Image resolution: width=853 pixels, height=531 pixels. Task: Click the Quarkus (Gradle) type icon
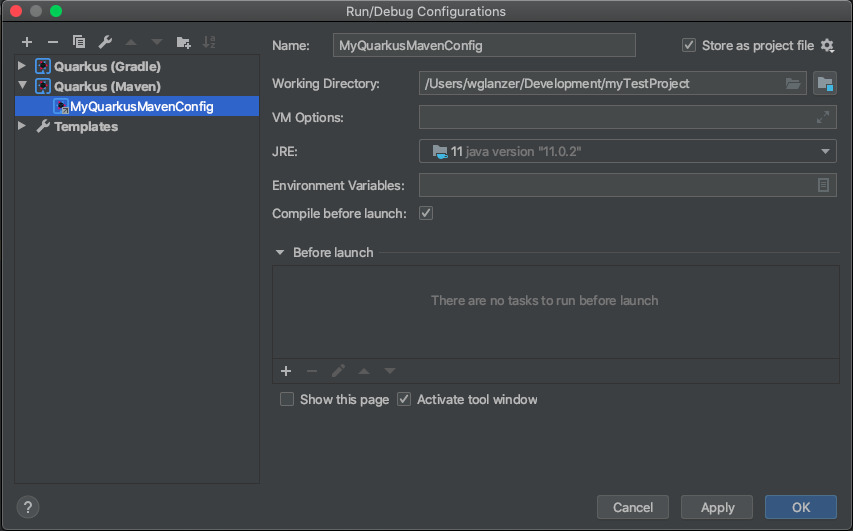(x=42, y=66)
